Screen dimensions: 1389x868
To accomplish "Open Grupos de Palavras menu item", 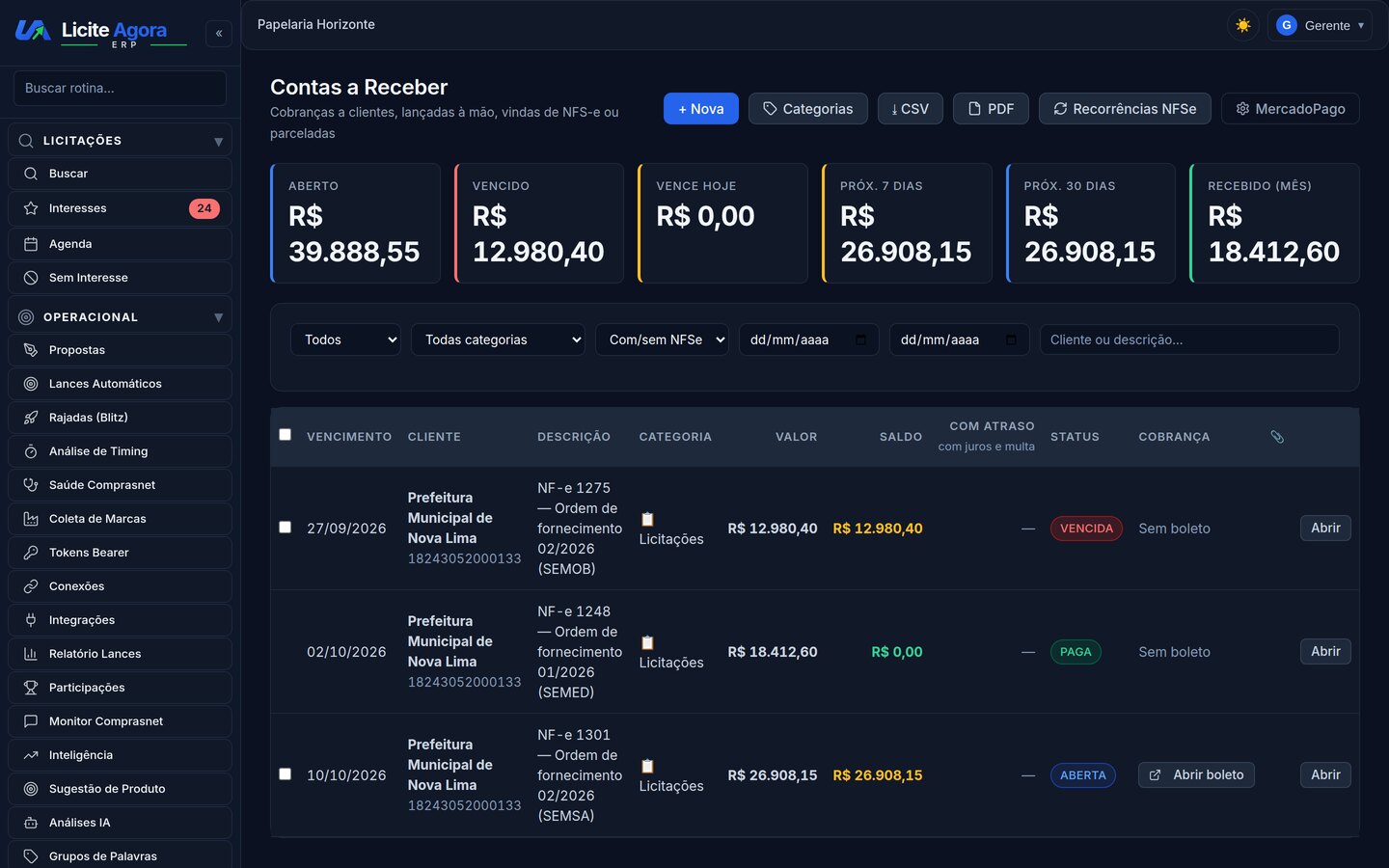I will click(x=120, y=855).
